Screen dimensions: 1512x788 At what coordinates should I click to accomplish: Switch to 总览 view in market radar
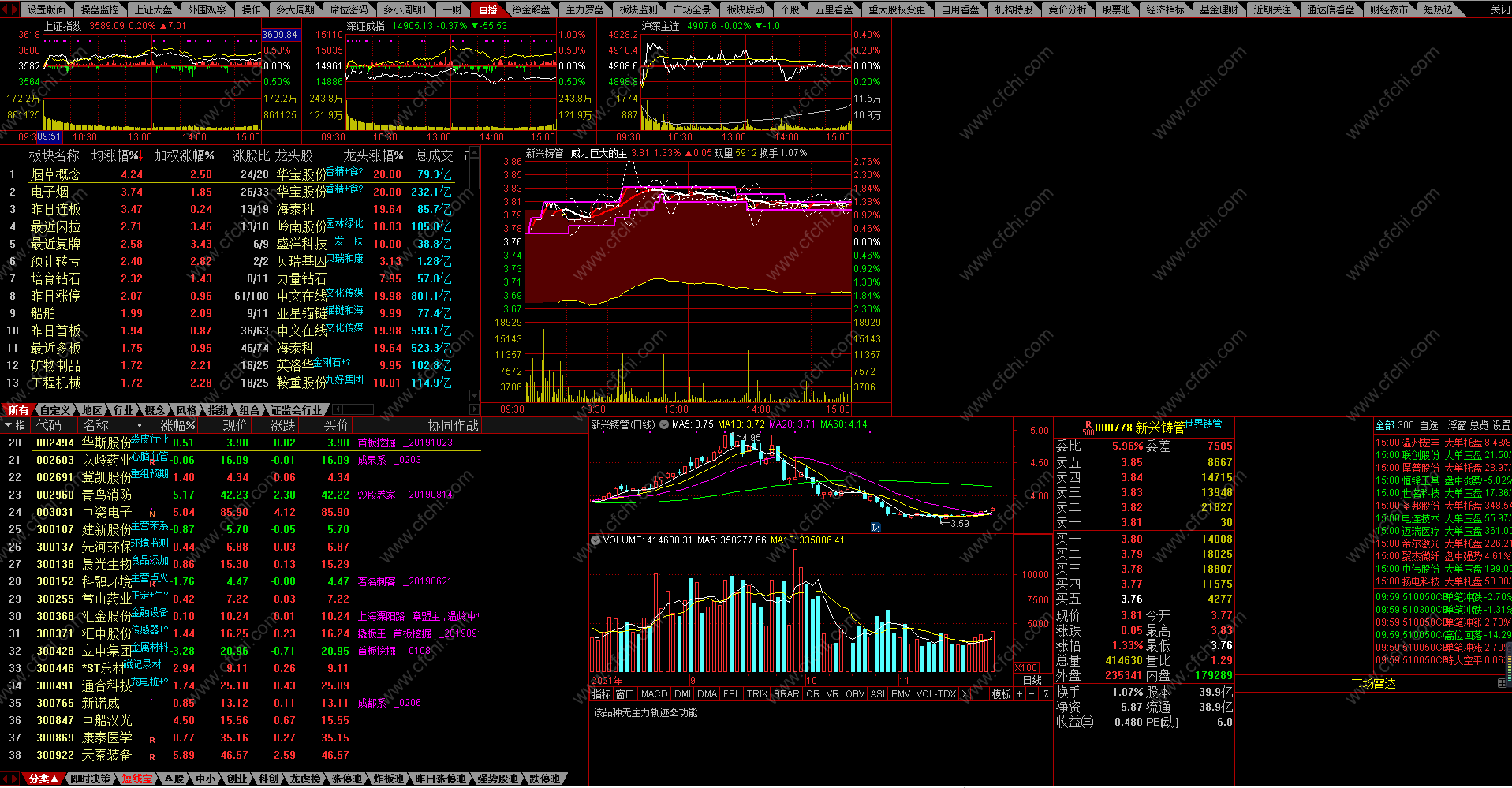coord(1479,425)
